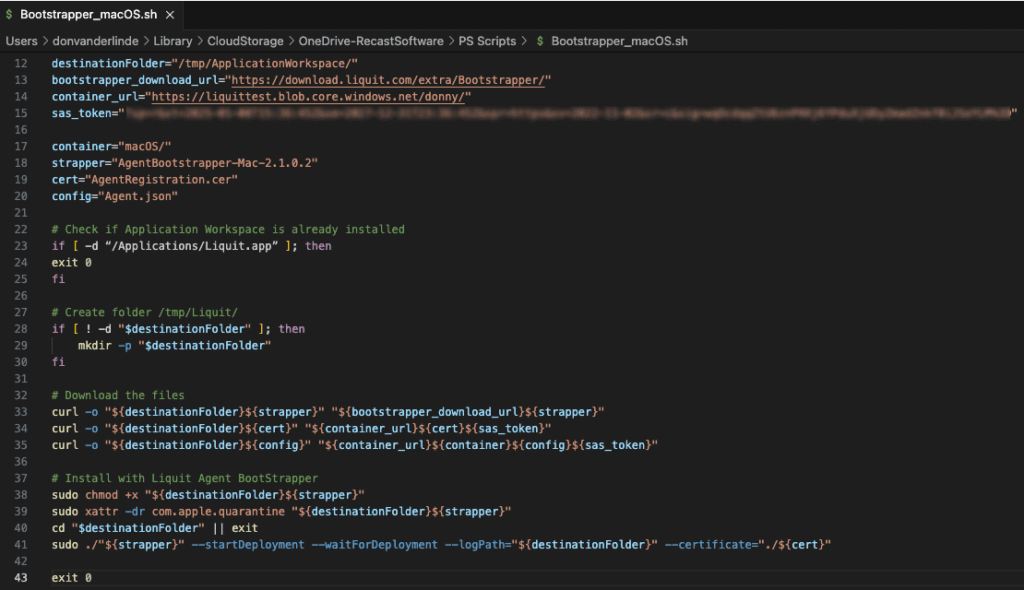Click the $ icon beside Bootstrapper_macOS.sh in breadcrumbs
The height and width of the screenshot is (590, 1024).
[540, 41]
